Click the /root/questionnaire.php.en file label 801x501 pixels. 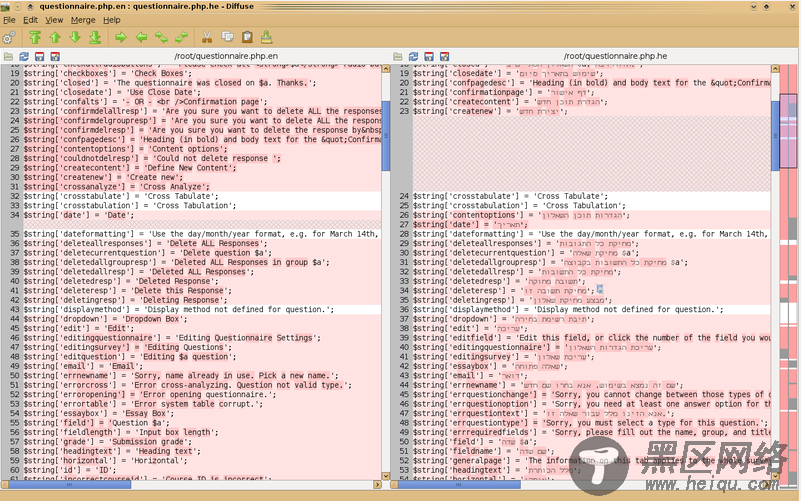(x=226, y=56)
